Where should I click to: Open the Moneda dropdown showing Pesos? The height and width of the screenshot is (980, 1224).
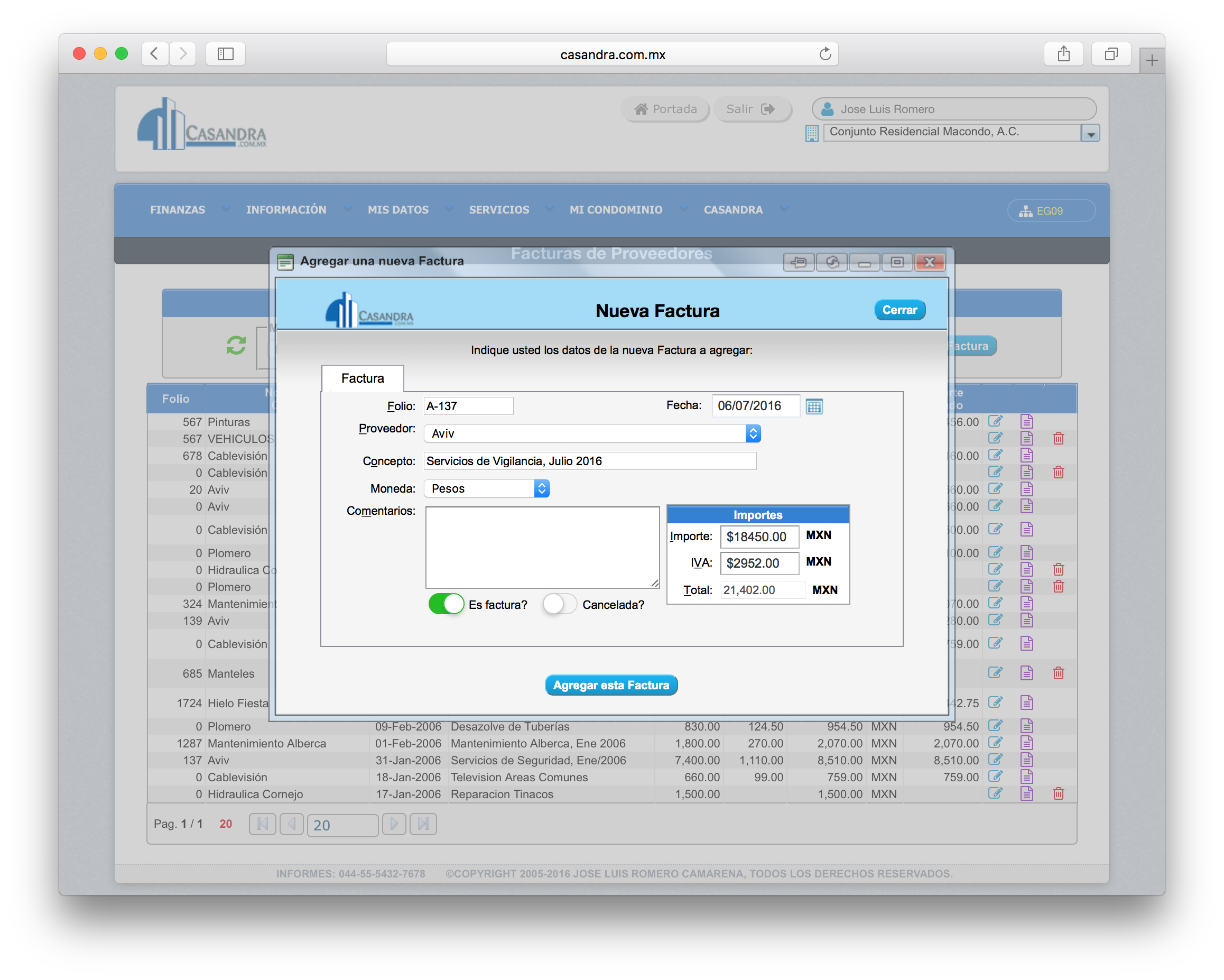pyautogui.click(x=487, y=489)
